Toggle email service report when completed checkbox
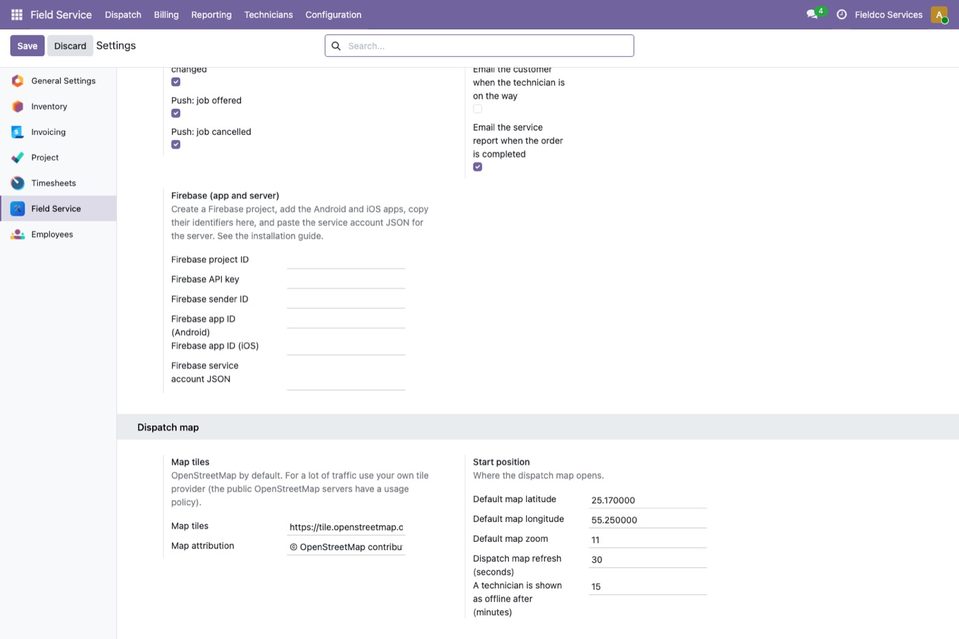Image resolution: width=959 pixels, height=639 pixels. pyautogui.click(x=478, y=167)
